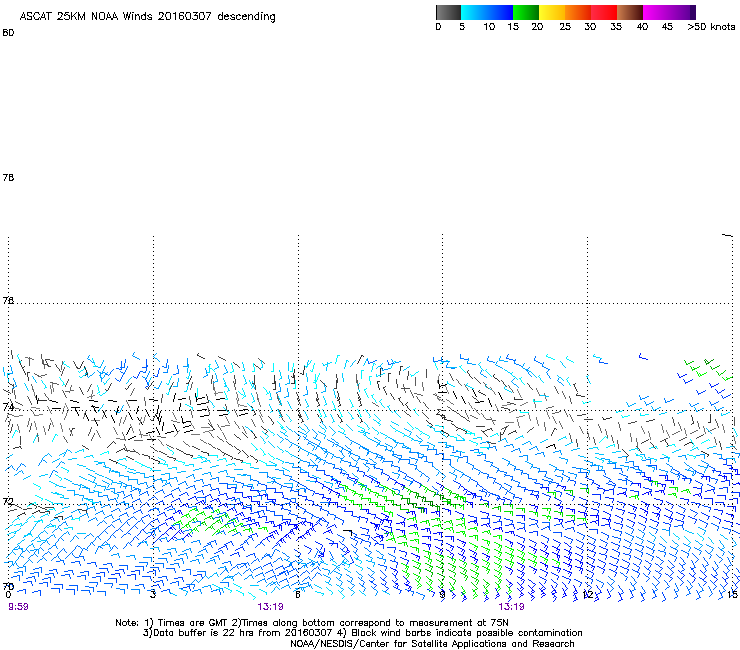This screenshot has height=650, width=740.
Task: Click the red 30-35 knots legend swatch
Action: [604, 12]
